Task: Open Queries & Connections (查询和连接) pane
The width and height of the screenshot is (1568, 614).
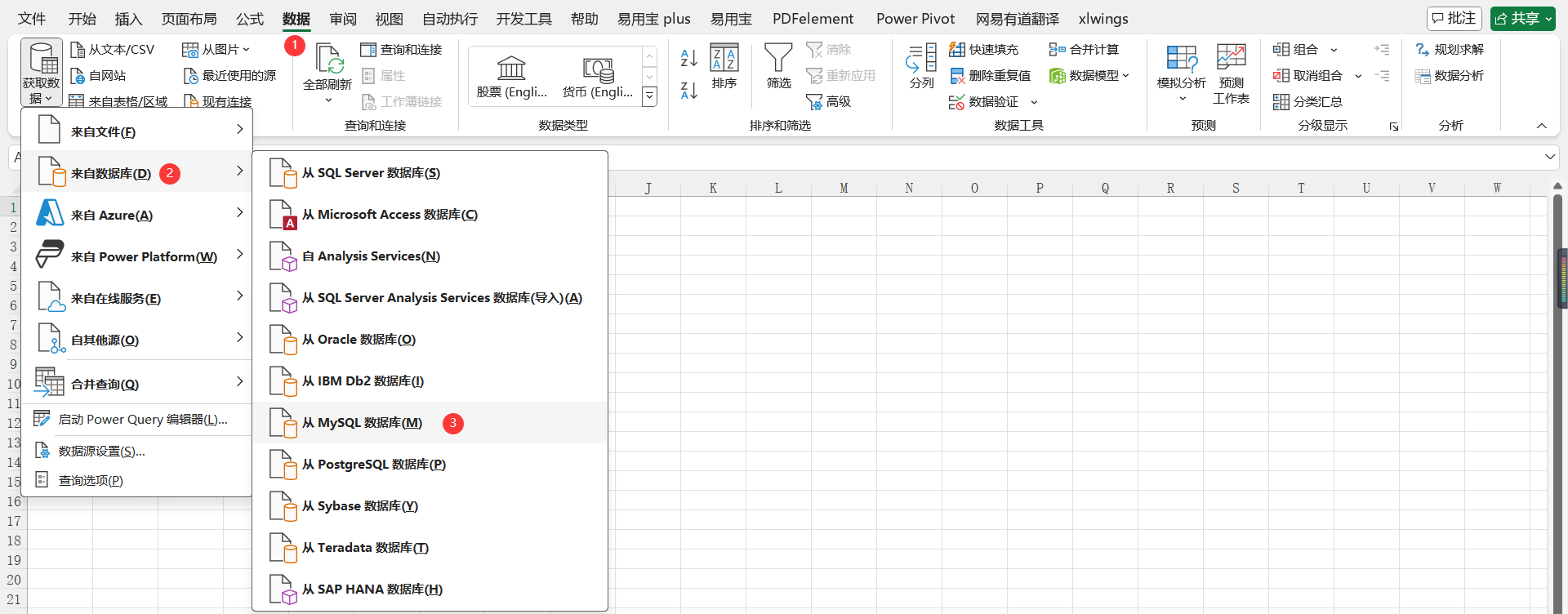Action: (401, 50)
